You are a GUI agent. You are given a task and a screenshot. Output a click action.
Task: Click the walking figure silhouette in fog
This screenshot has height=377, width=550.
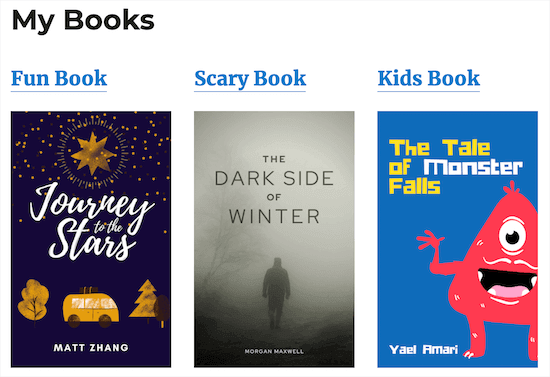coord(276,293)
